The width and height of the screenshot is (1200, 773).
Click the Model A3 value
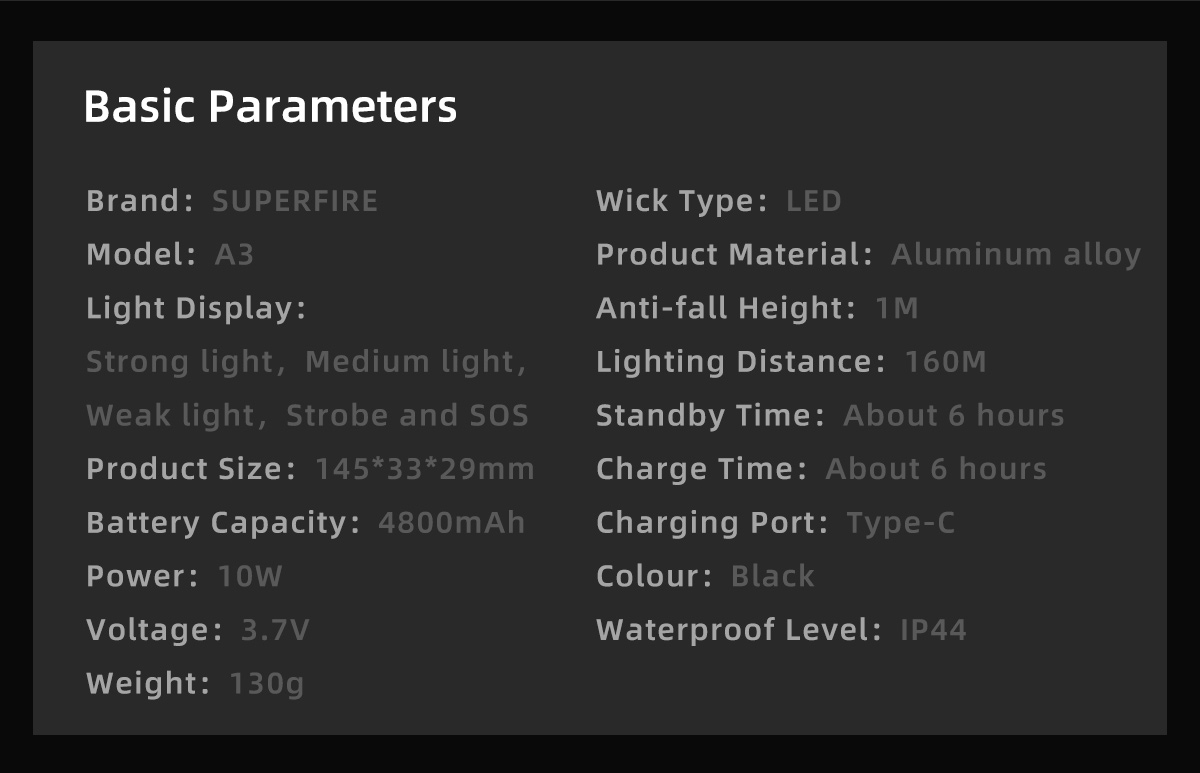(235, 255)
